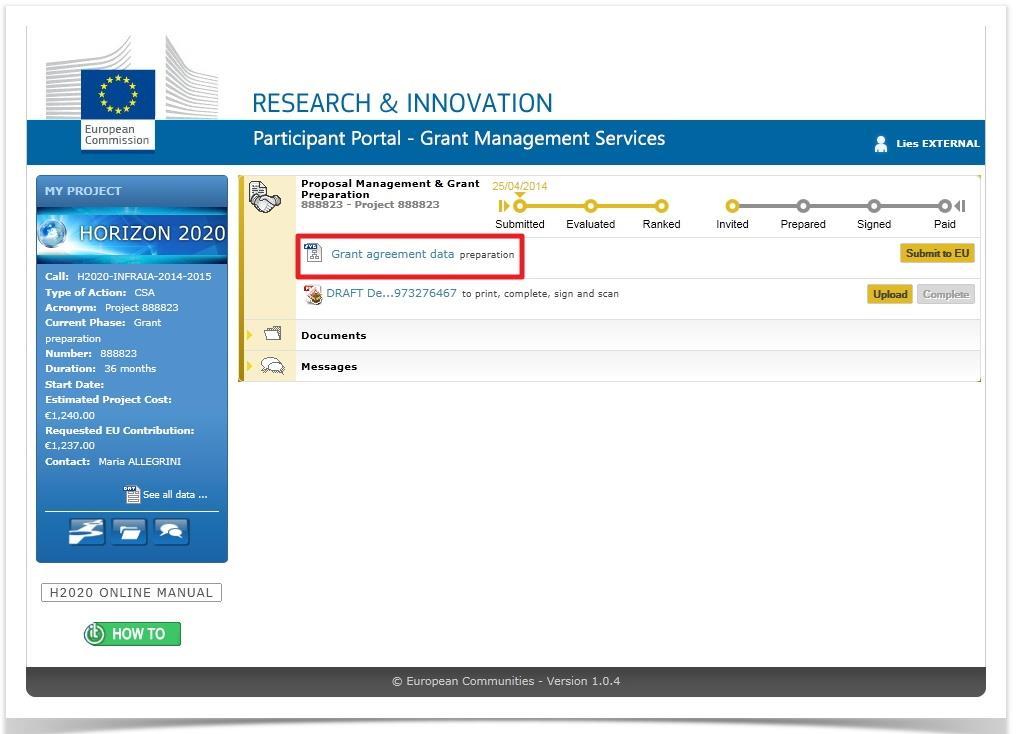Click the Horizon 2020 globe icon
This screenshot has height=734, width=1020.
point(53,233)
